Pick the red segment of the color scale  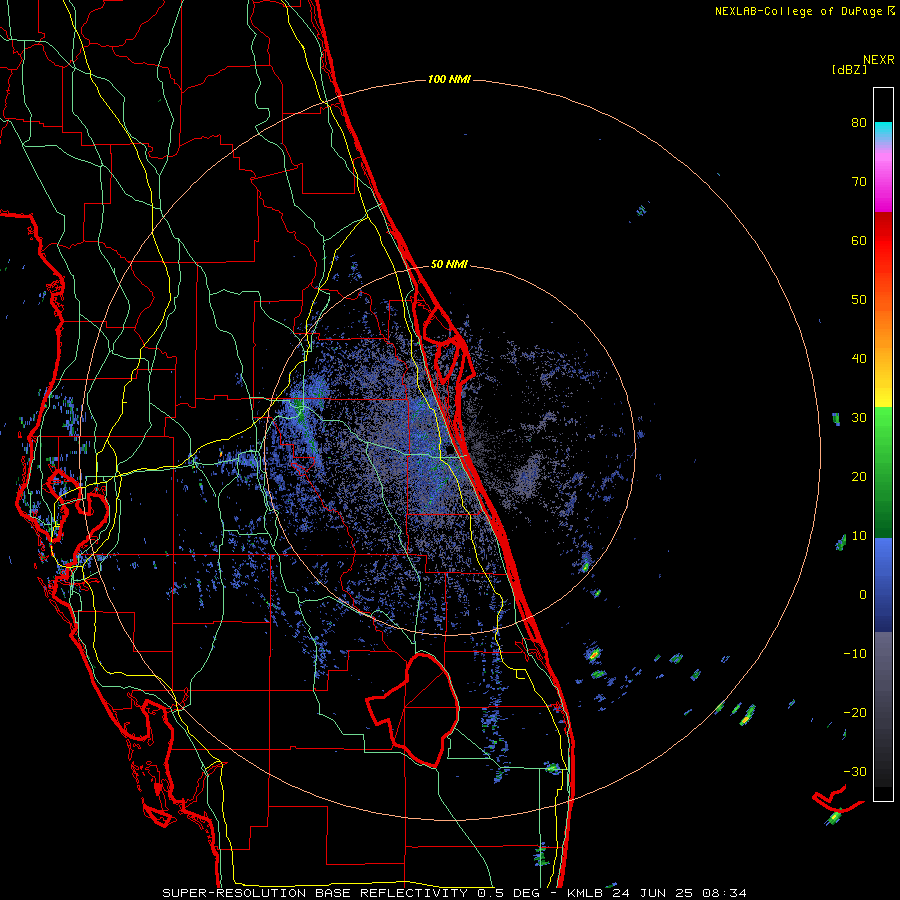coord(883,241)
